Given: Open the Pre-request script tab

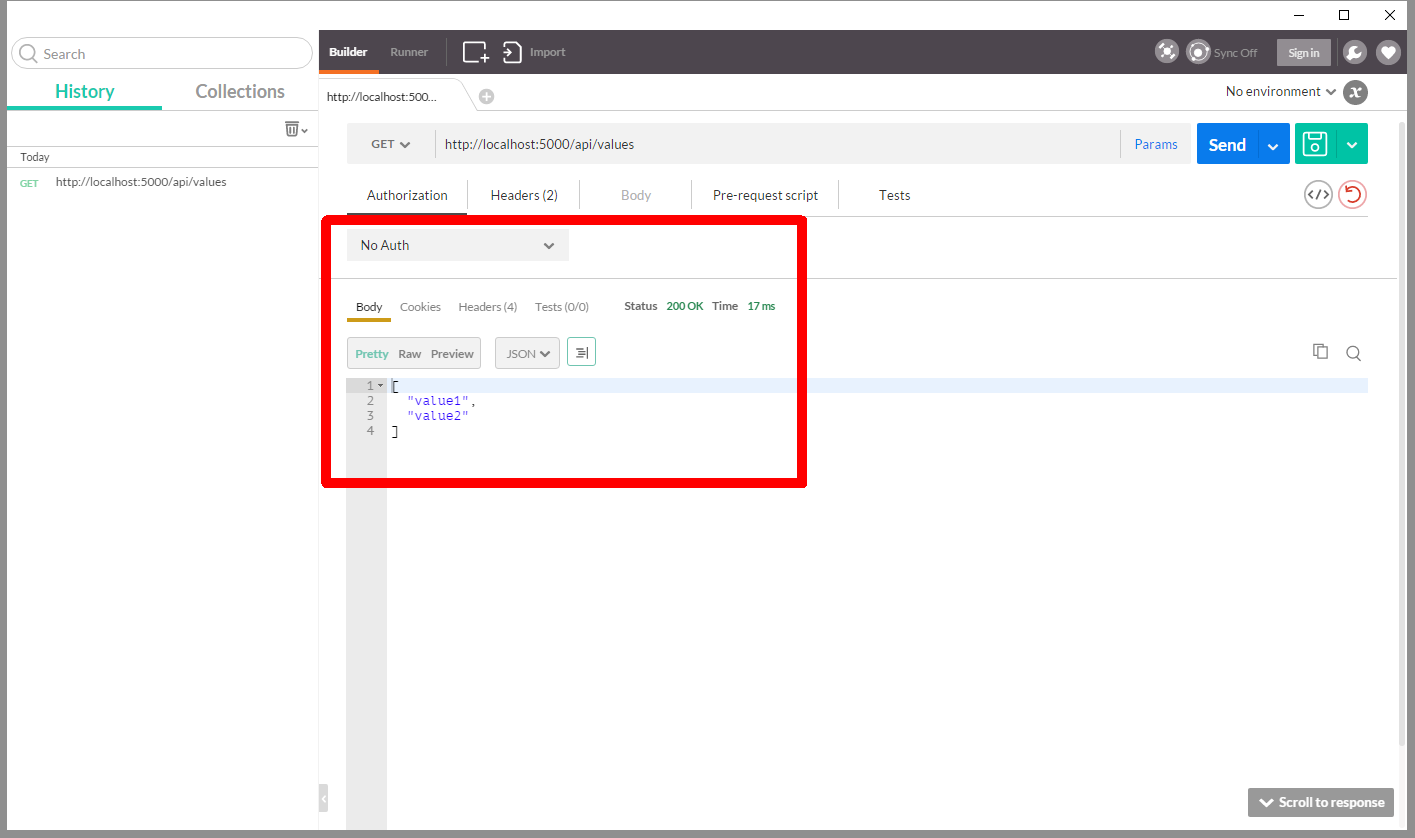Looking at the screenshot, I should click(765, 195).
